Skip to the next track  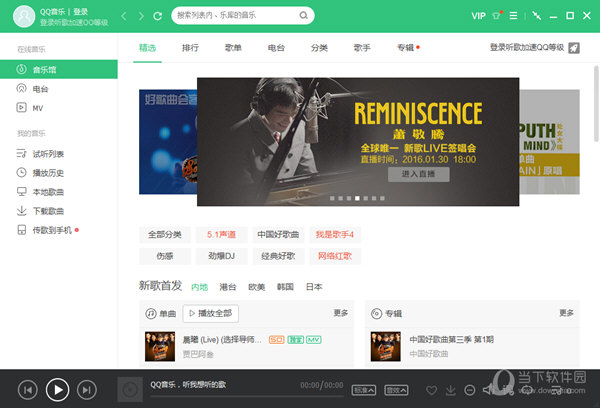tap(86, 390)
